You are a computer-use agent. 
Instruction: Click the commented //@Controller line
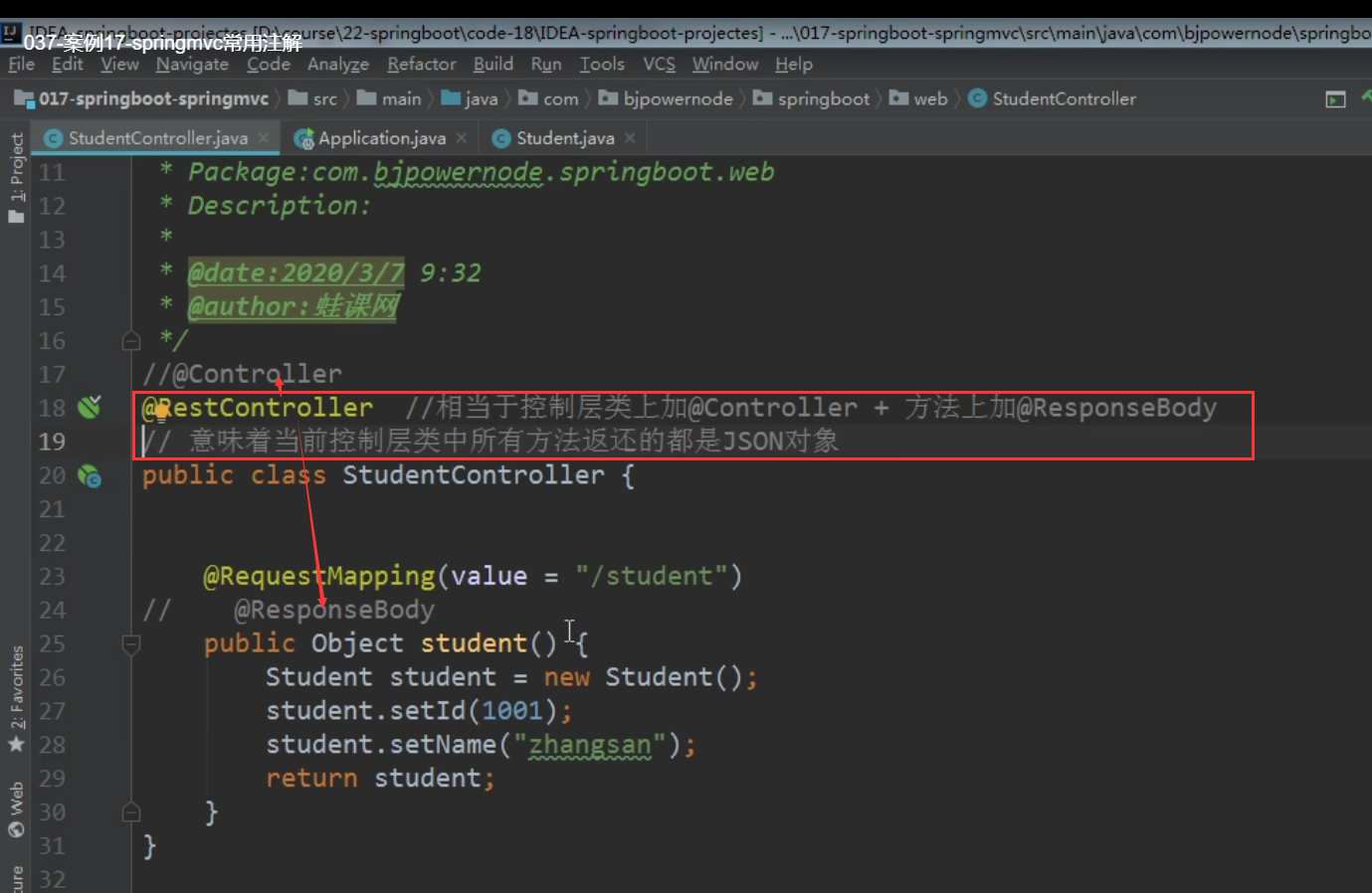(x=242, y=374)
